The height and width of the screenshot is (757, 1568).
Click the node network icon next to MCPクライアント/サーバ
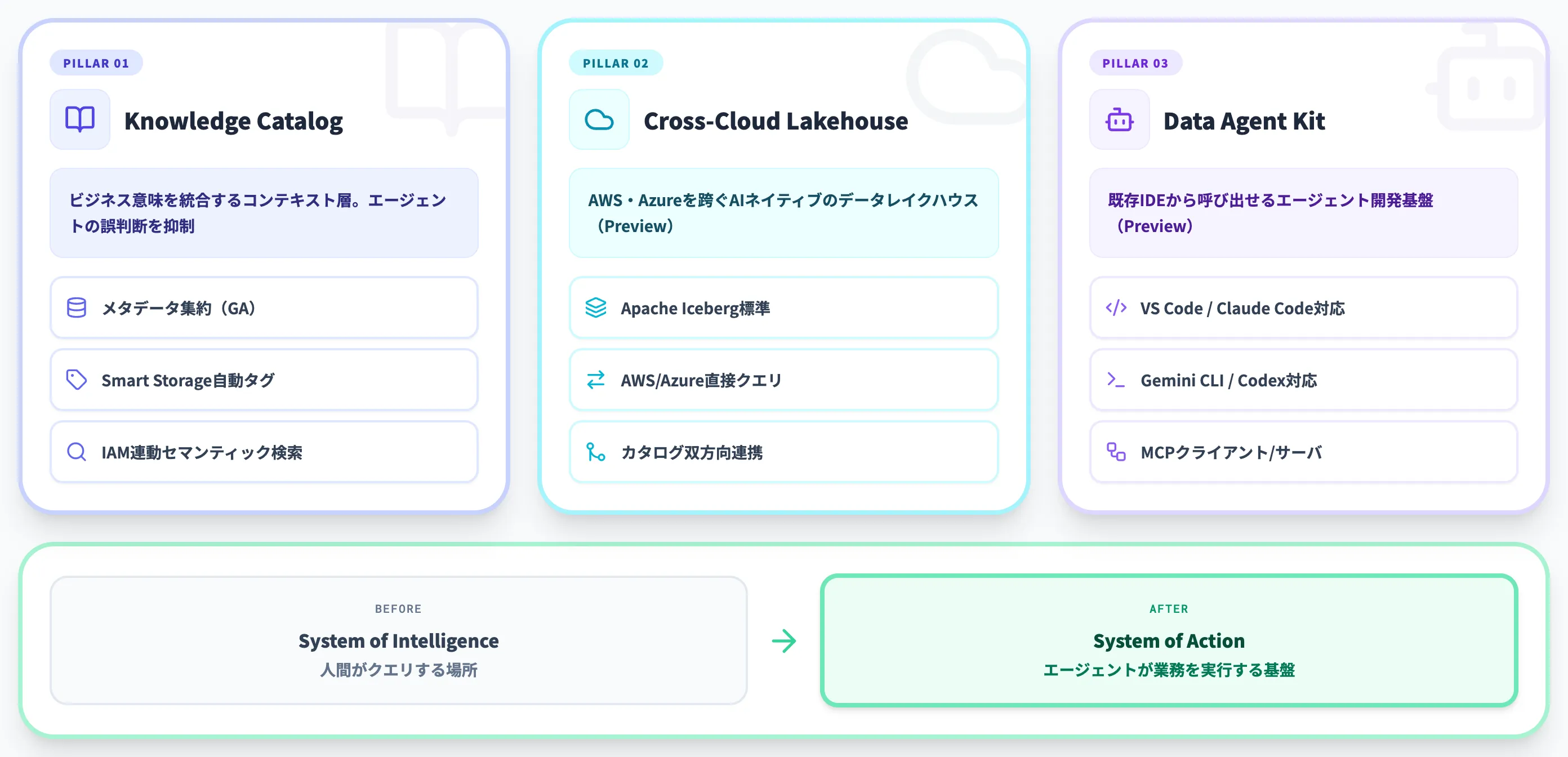click(1116, 452)
